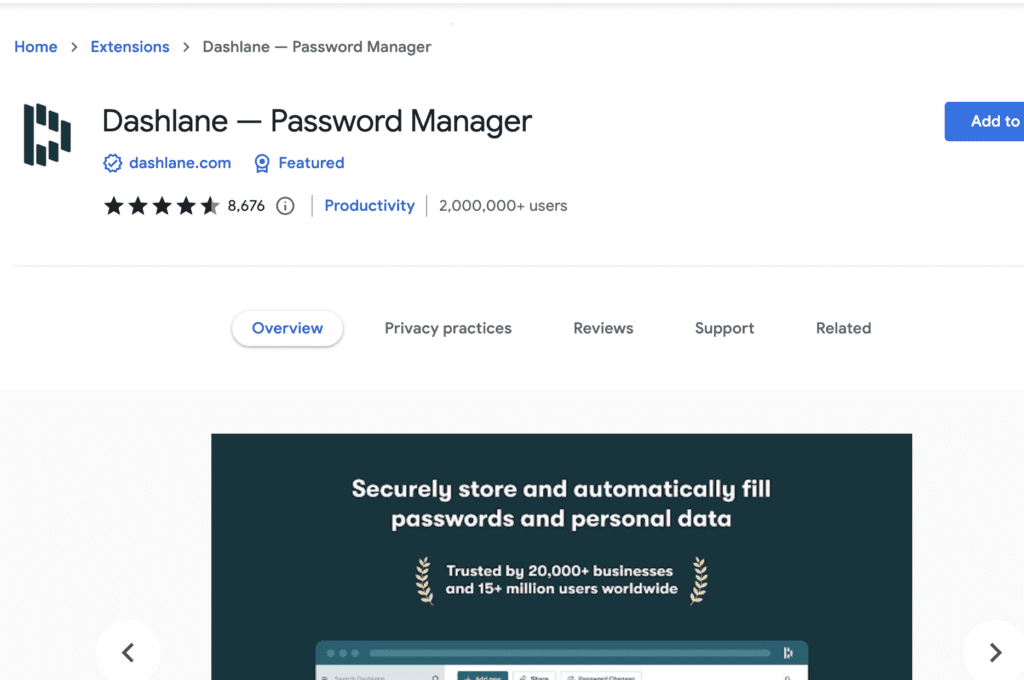This screenshot has height=680, width=1024.
Task: Open the Extensions breadcrumb link
Action: coord(129,47)
